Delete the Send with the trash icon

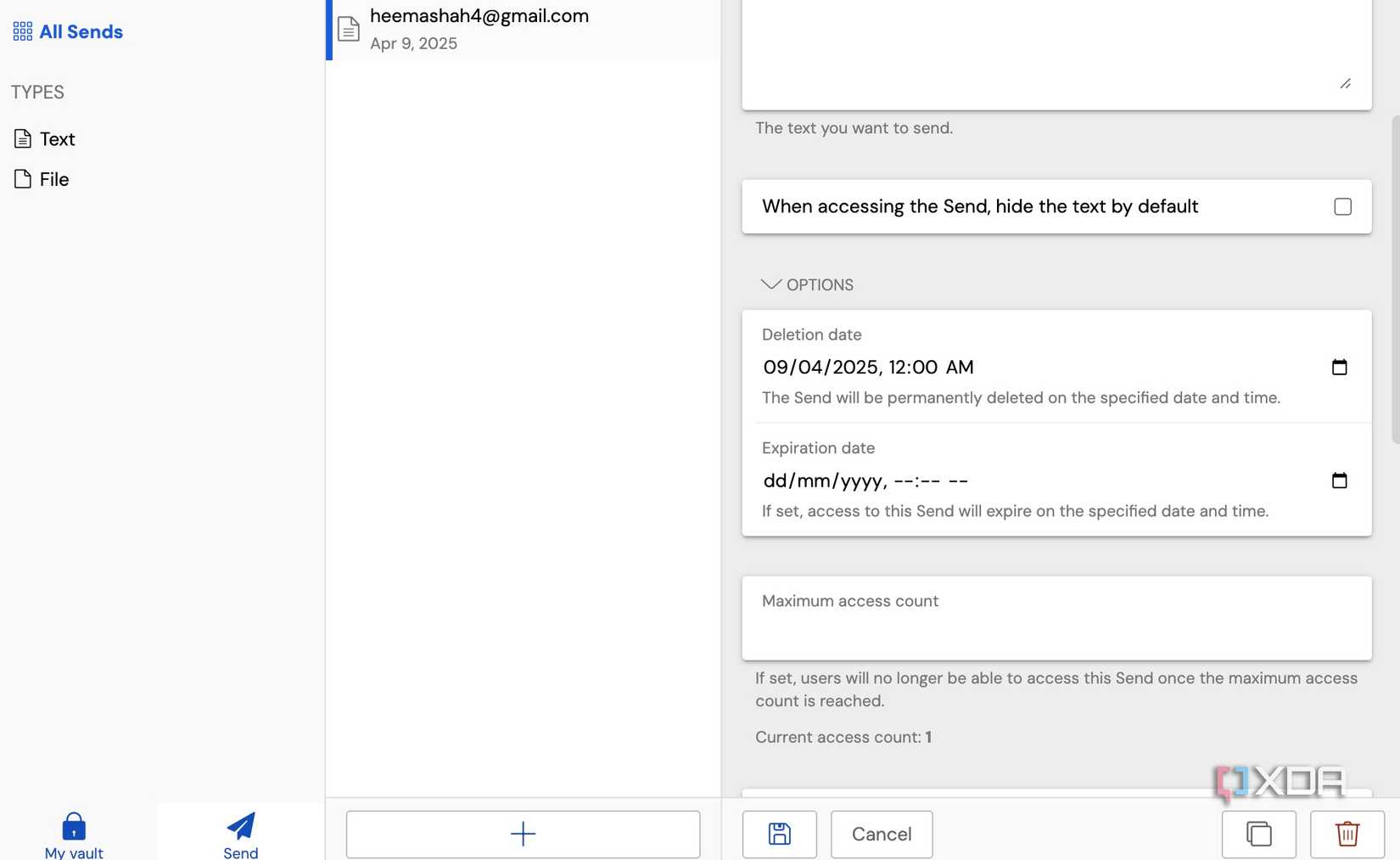[1347, 834]
